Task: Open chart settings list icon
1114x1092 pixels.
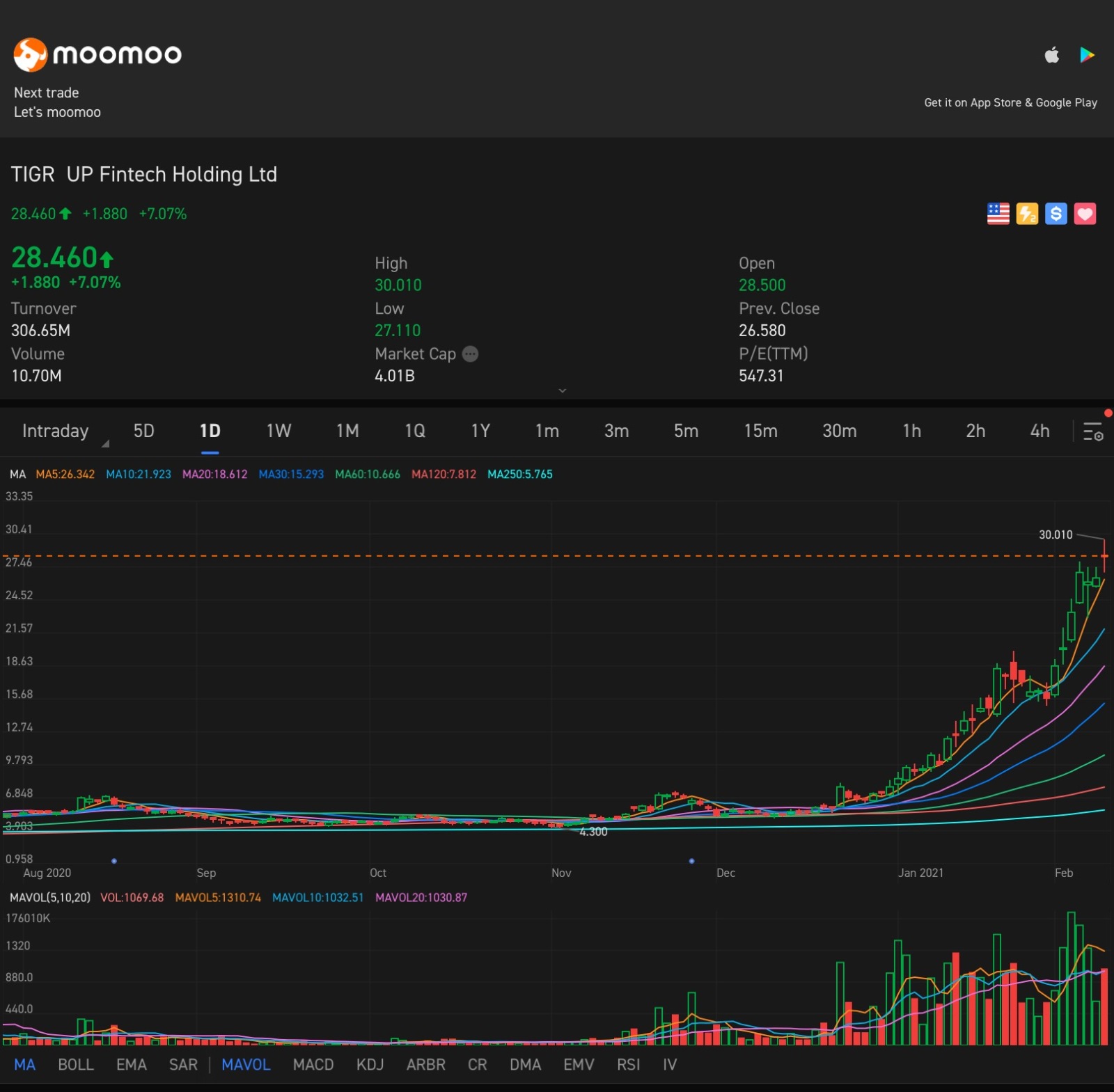Action: (x=1093, y=432)
